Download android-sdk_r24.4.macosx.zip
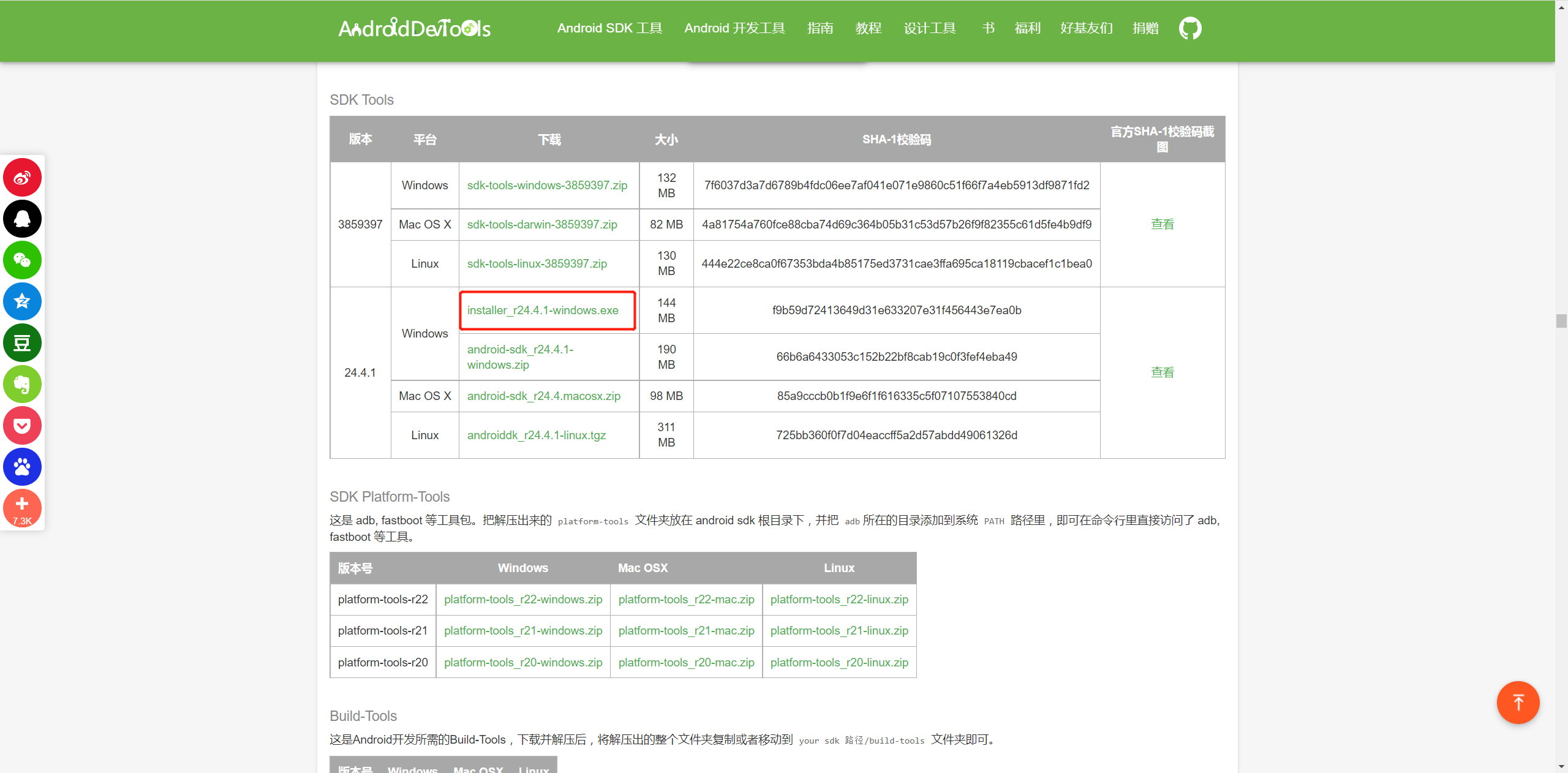The image size is (1568, 773). point(544,396)
